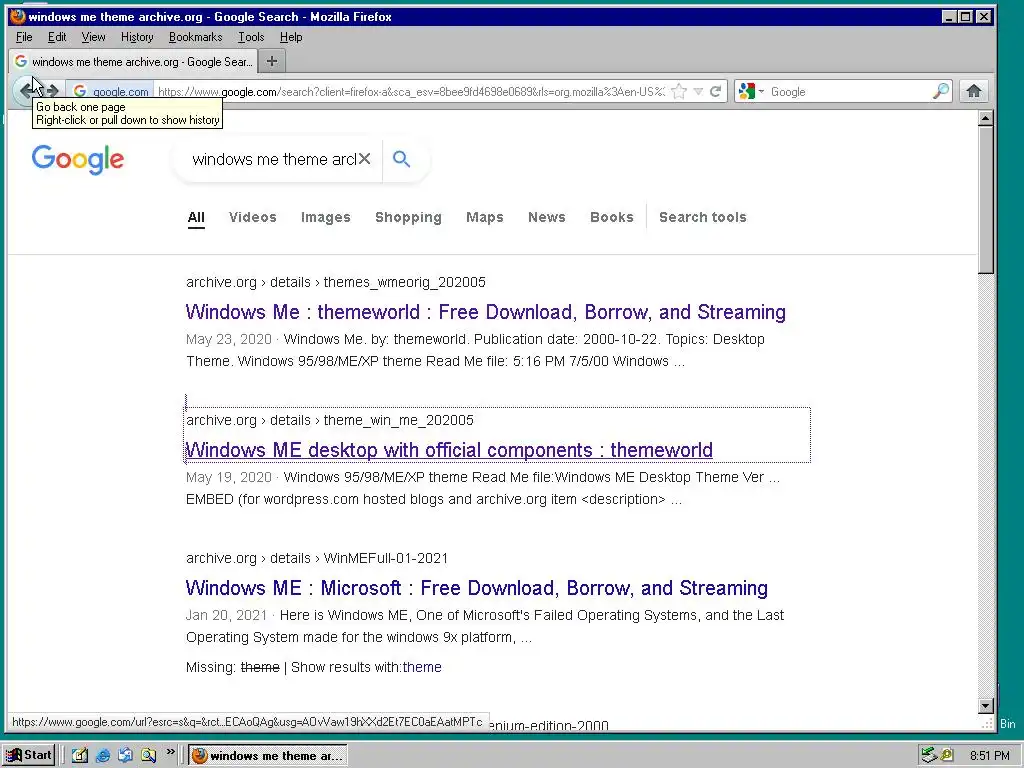The height and width of the screenshot is (768, 1024).
Task: Click Show Desktop quick launch icon
Action: click(x=80, y=756)
